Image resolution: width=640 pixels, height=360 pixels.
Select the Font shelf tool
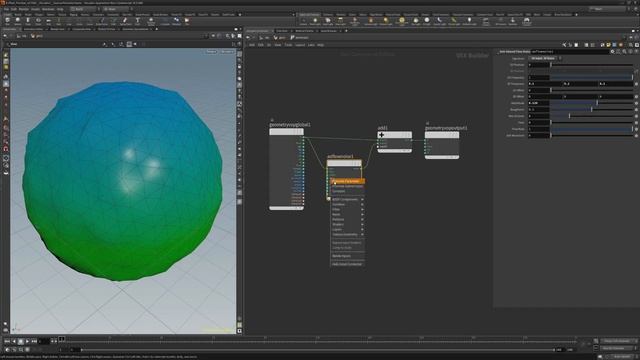[138, 21]
